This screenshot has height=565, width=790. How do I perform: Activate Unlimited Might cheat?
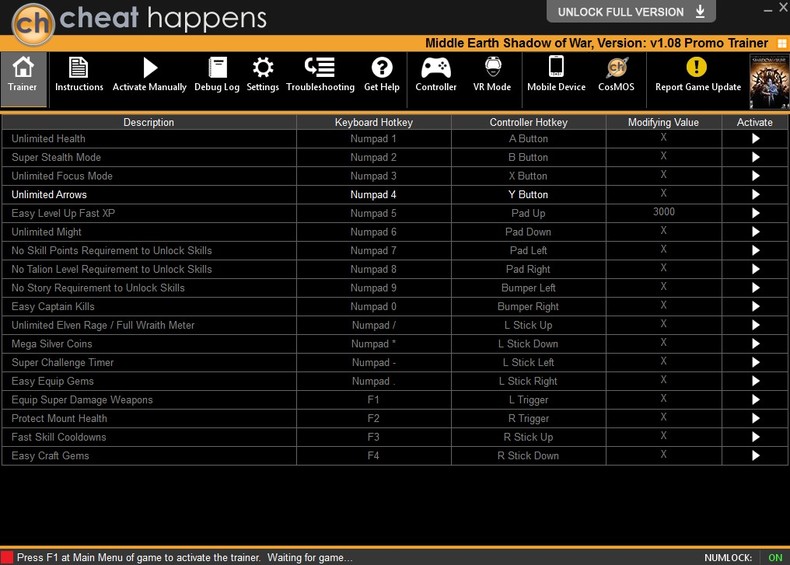click(755, 232)
